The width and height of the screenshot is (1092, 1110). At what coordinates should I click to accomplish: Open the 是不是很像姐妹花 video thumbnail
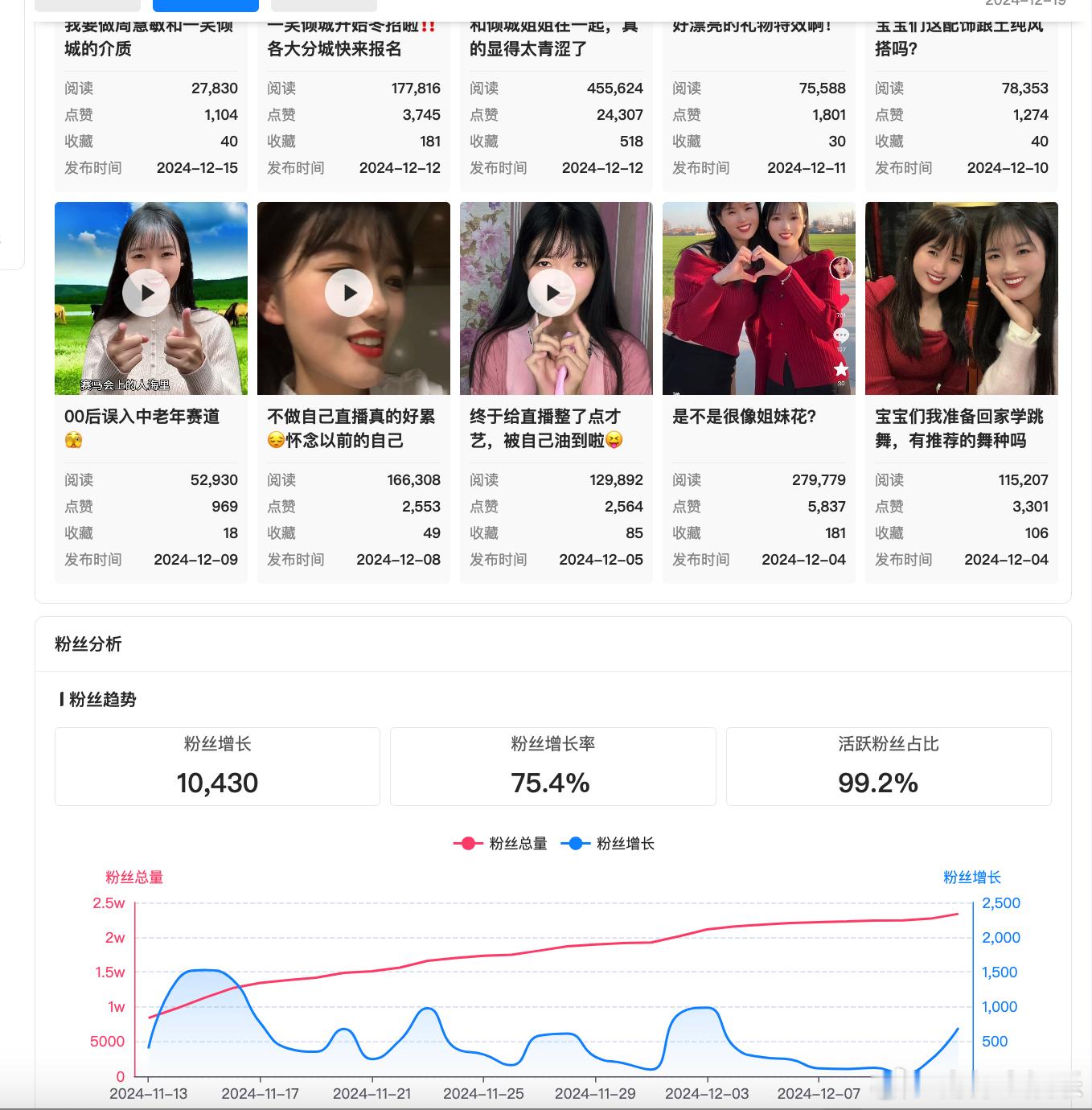[759, 298]
